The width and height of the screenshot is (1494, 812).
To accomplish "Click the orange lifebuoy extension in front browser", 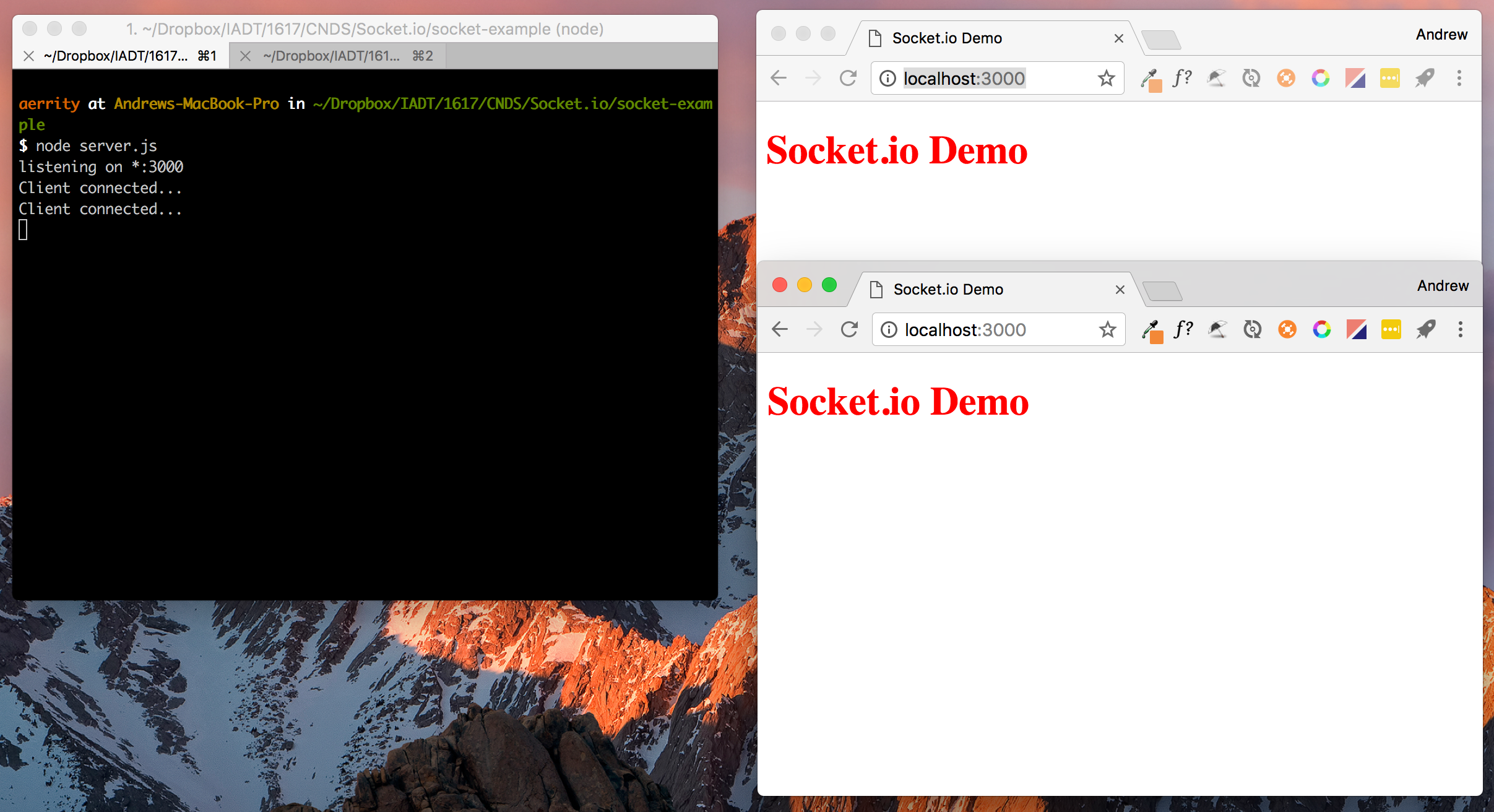I will tap(1287, 329).
